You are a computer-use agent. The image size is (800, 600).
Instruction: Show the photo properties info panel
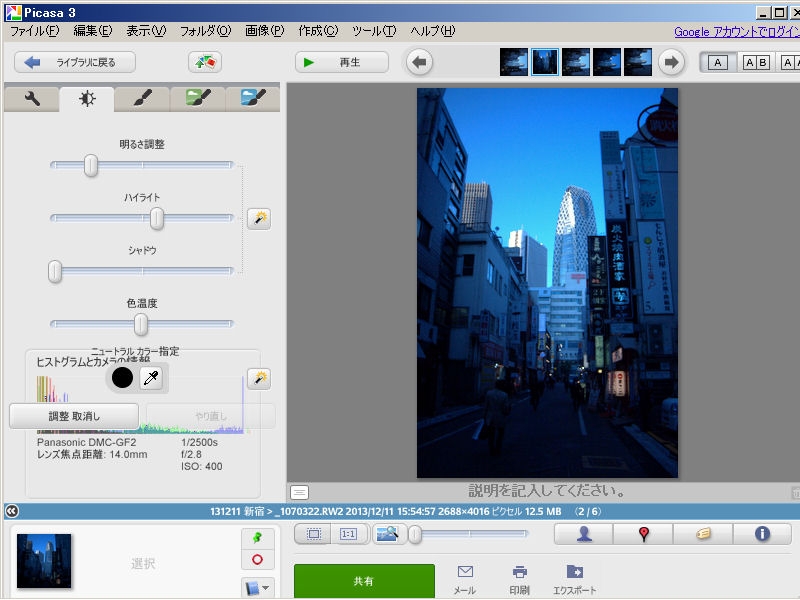(x=761, y=534)
